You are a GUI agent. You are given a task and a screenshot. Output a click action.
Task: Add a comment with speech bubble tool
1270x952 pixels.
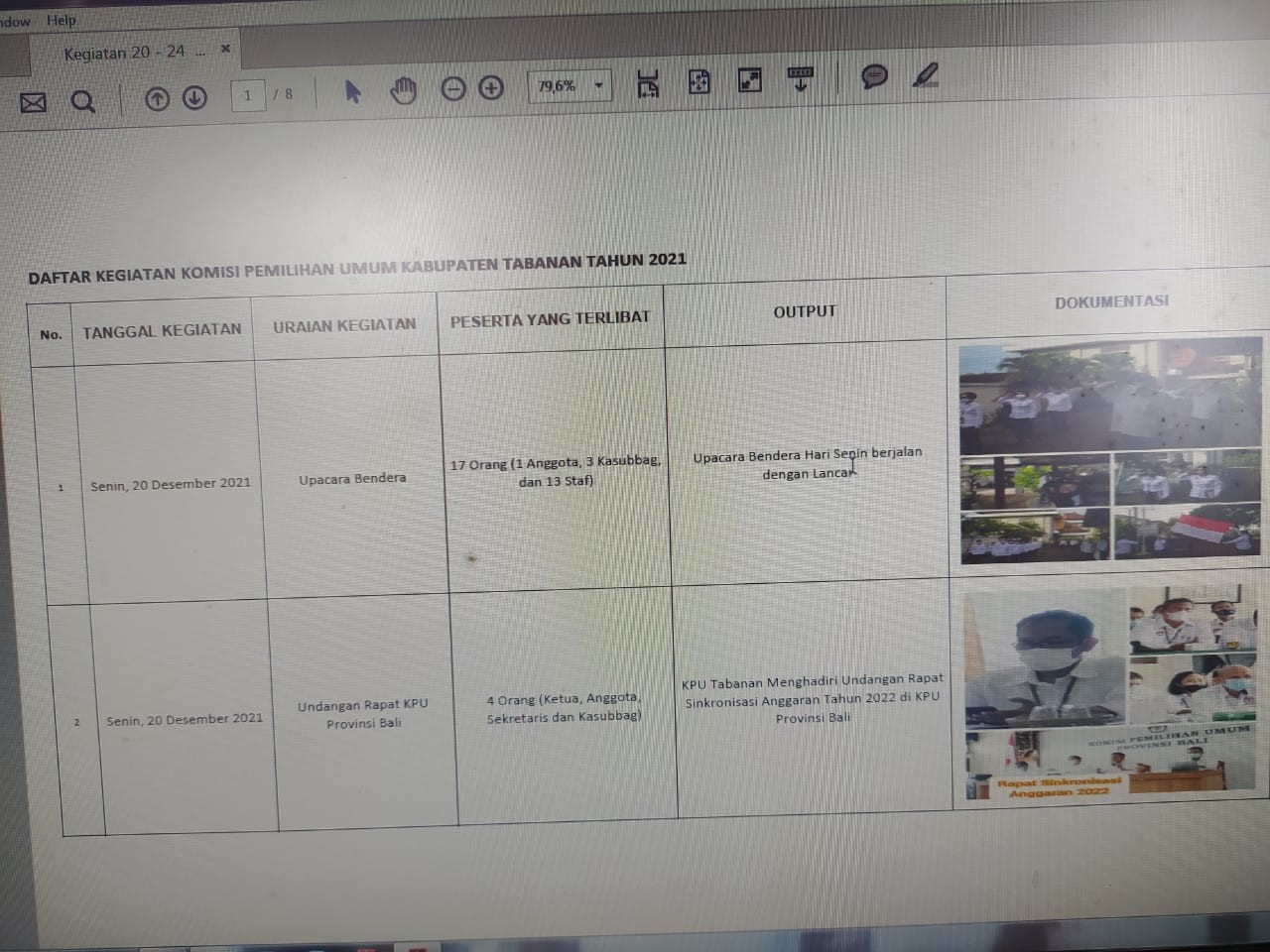click(x=874, y=76)
